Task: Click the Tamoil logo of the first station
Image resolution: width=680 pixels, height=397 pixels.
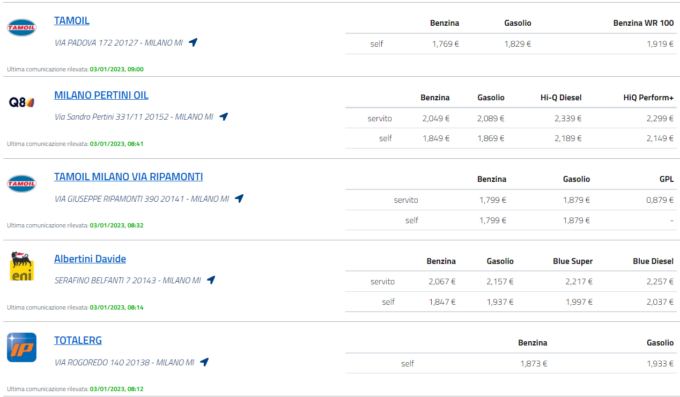Action: tap(22, 28)
